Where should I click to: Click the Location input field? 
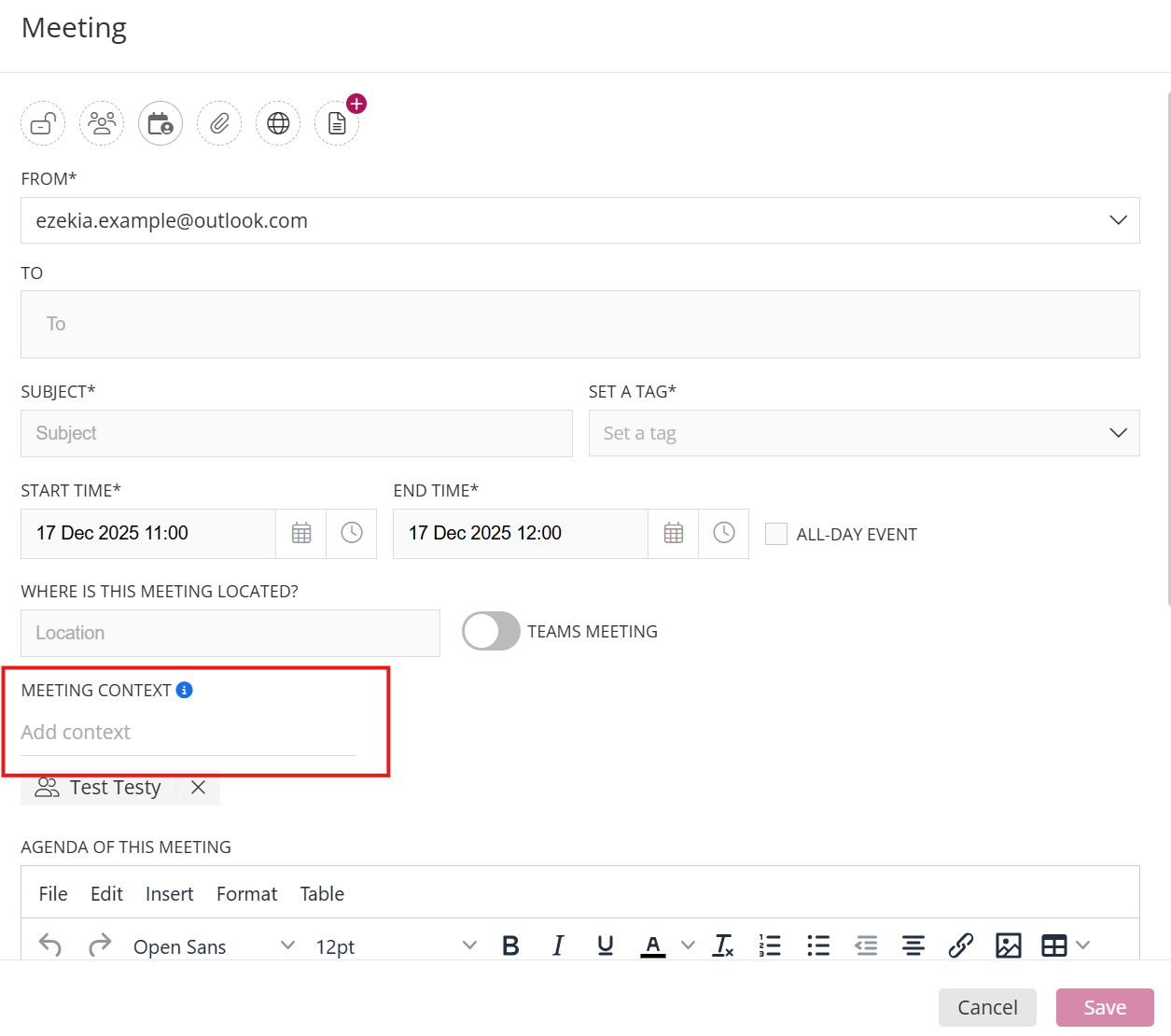pos(230,633)
